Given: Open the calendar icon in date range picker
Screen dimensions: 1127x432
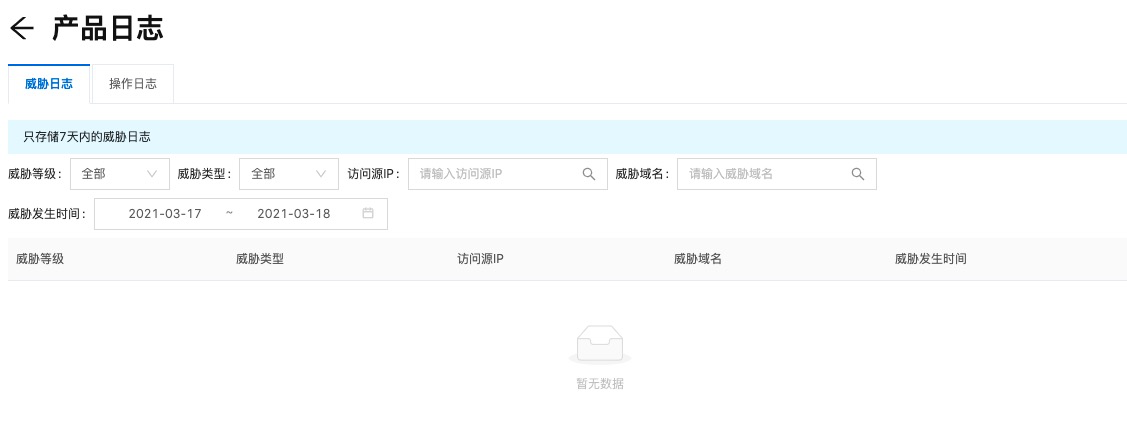Looking at the screenshot, I should pos(368,213).
